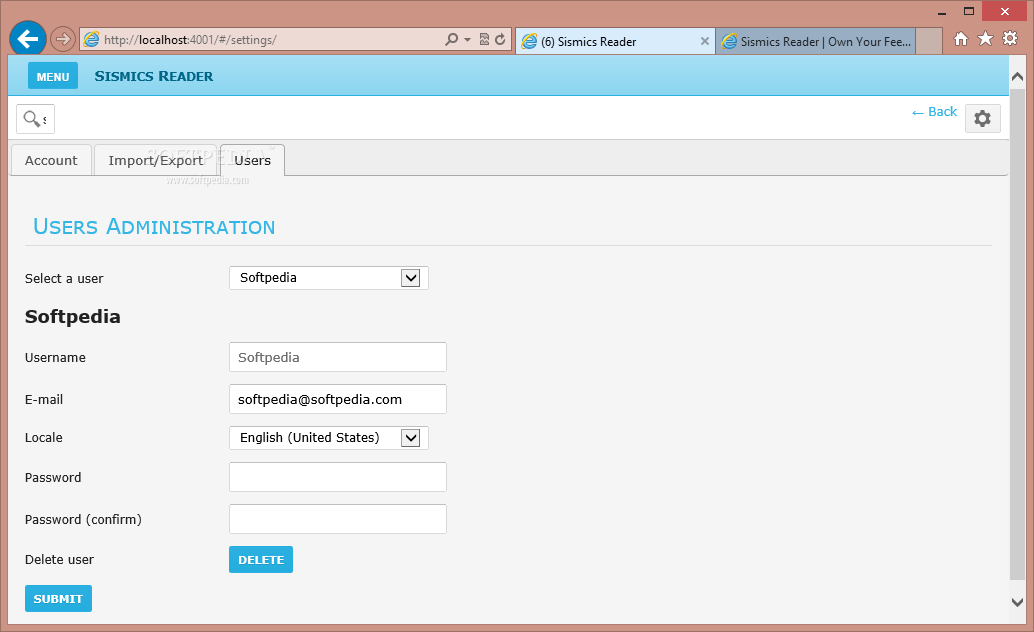Image resolution: width=1034 pixels, height=632 pixels.
Task: Click the Username field
Action: pyautogui.click(x=338, y=357)
